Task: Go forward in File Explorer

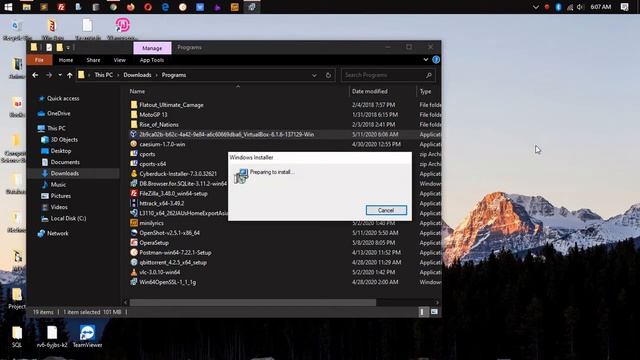Action: (49, 75)
